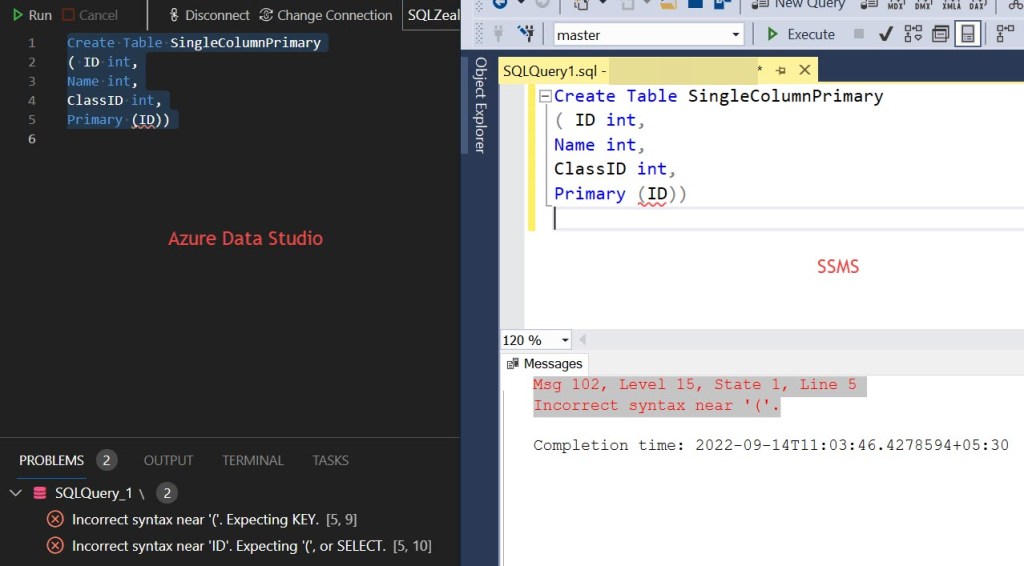
Task: Open the Object Explorer side tab
Action: pos(480,105)
